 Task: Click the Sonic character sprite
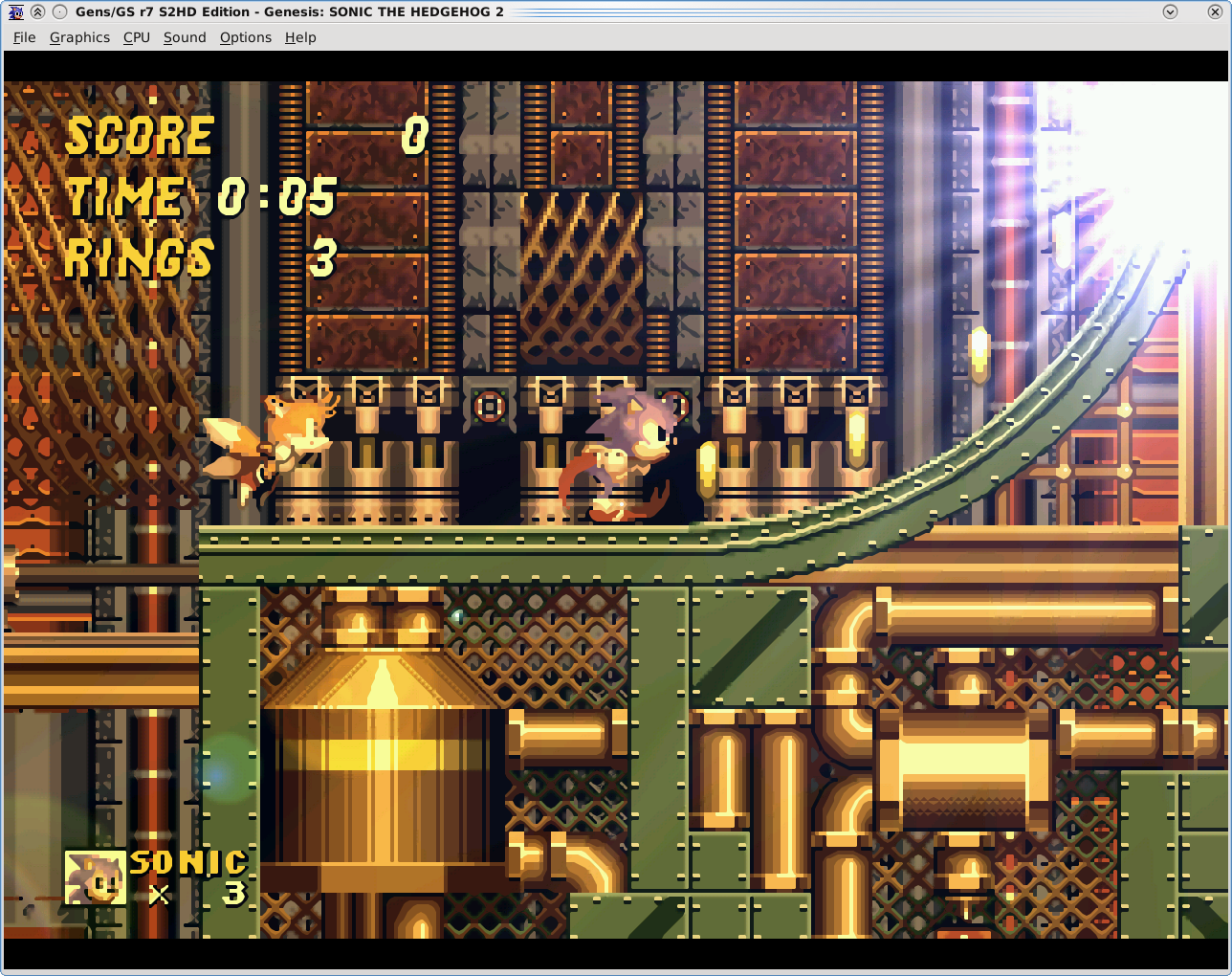tap(620, 455)
